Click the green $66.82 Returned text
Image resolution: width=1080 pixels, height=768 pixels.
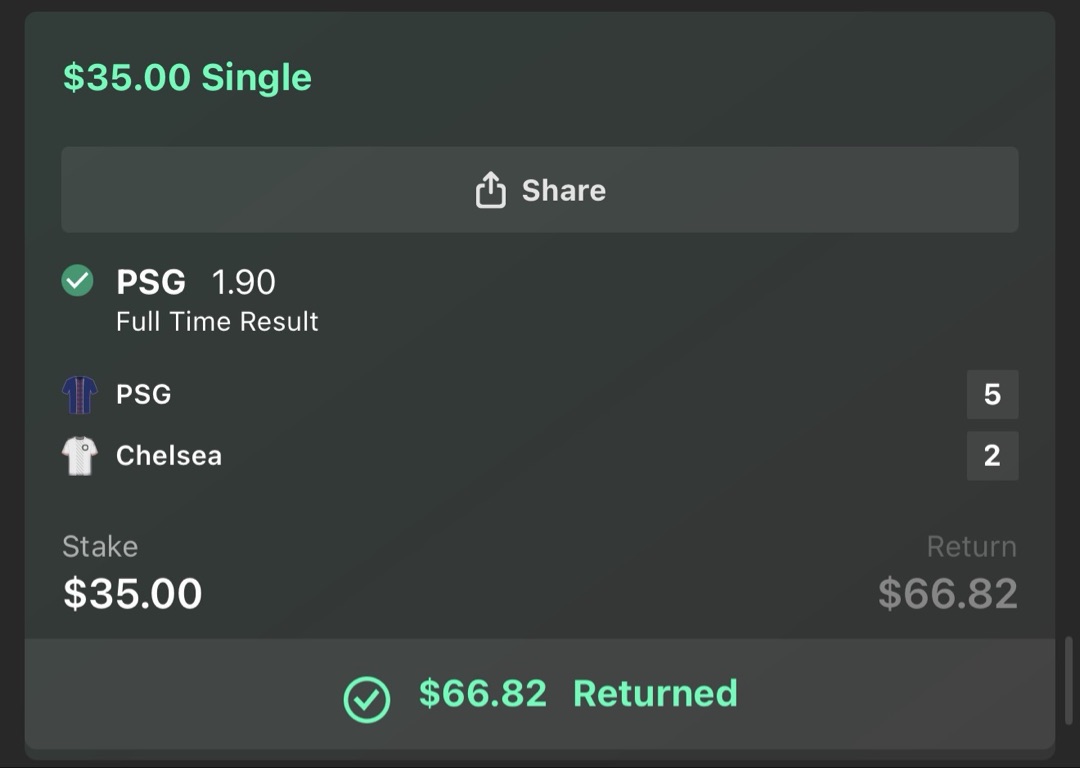tap(578, 694)
